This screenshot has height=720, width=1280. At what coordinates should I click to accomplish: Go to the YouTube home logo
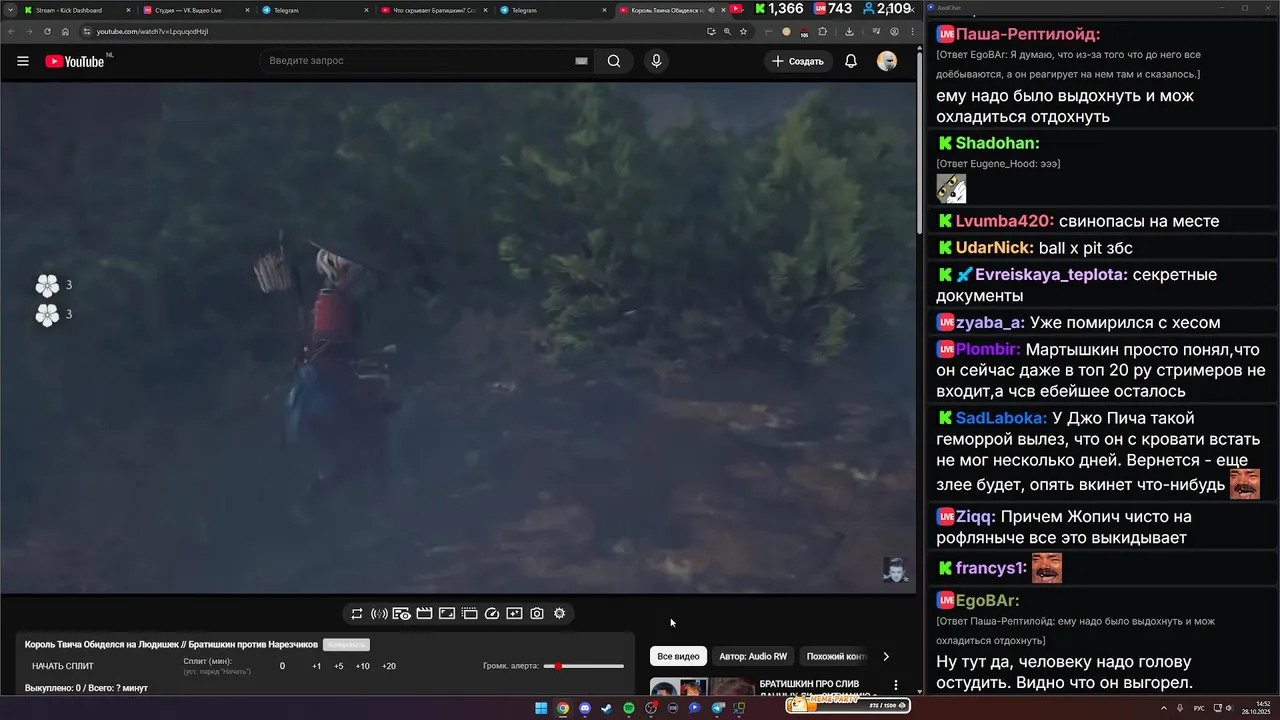(75, 61)
